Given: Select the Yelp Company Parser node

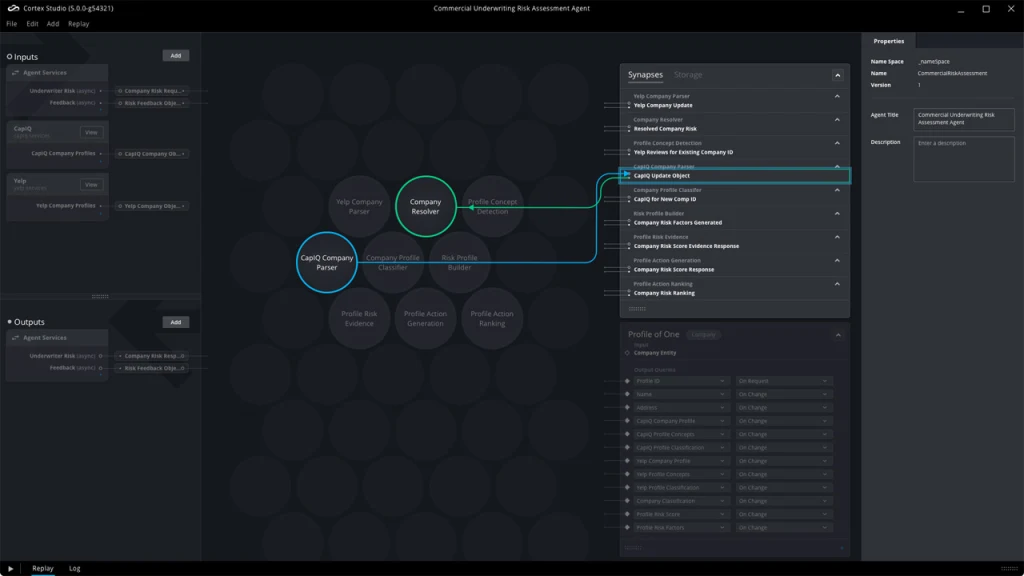Looking at the screenshot, I should tap(358, 206).
